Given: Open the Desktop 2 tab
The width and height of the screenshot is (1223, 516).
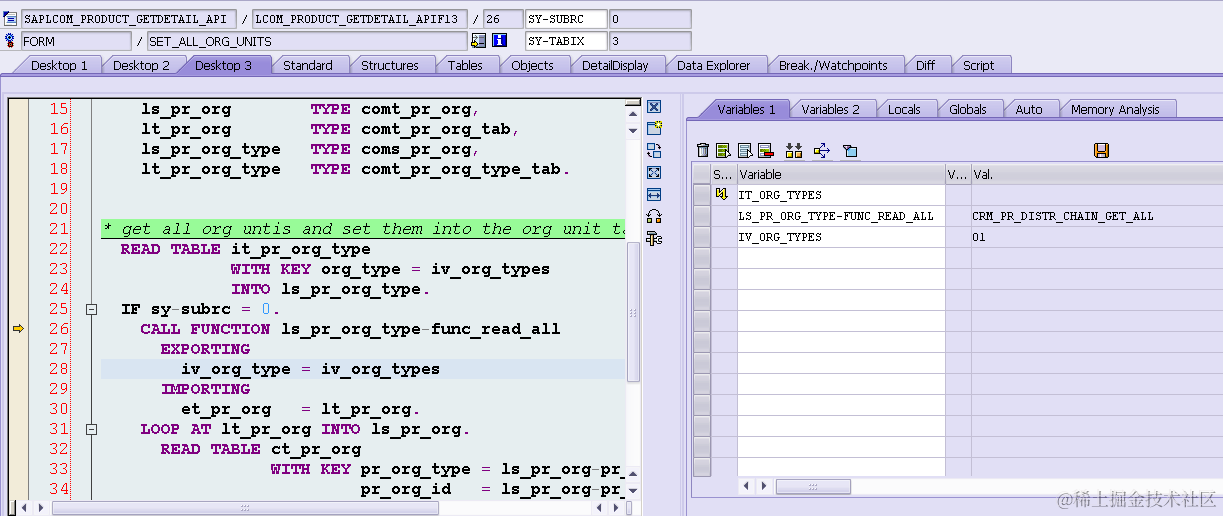Looking at the screenshot, I should 141,65.
